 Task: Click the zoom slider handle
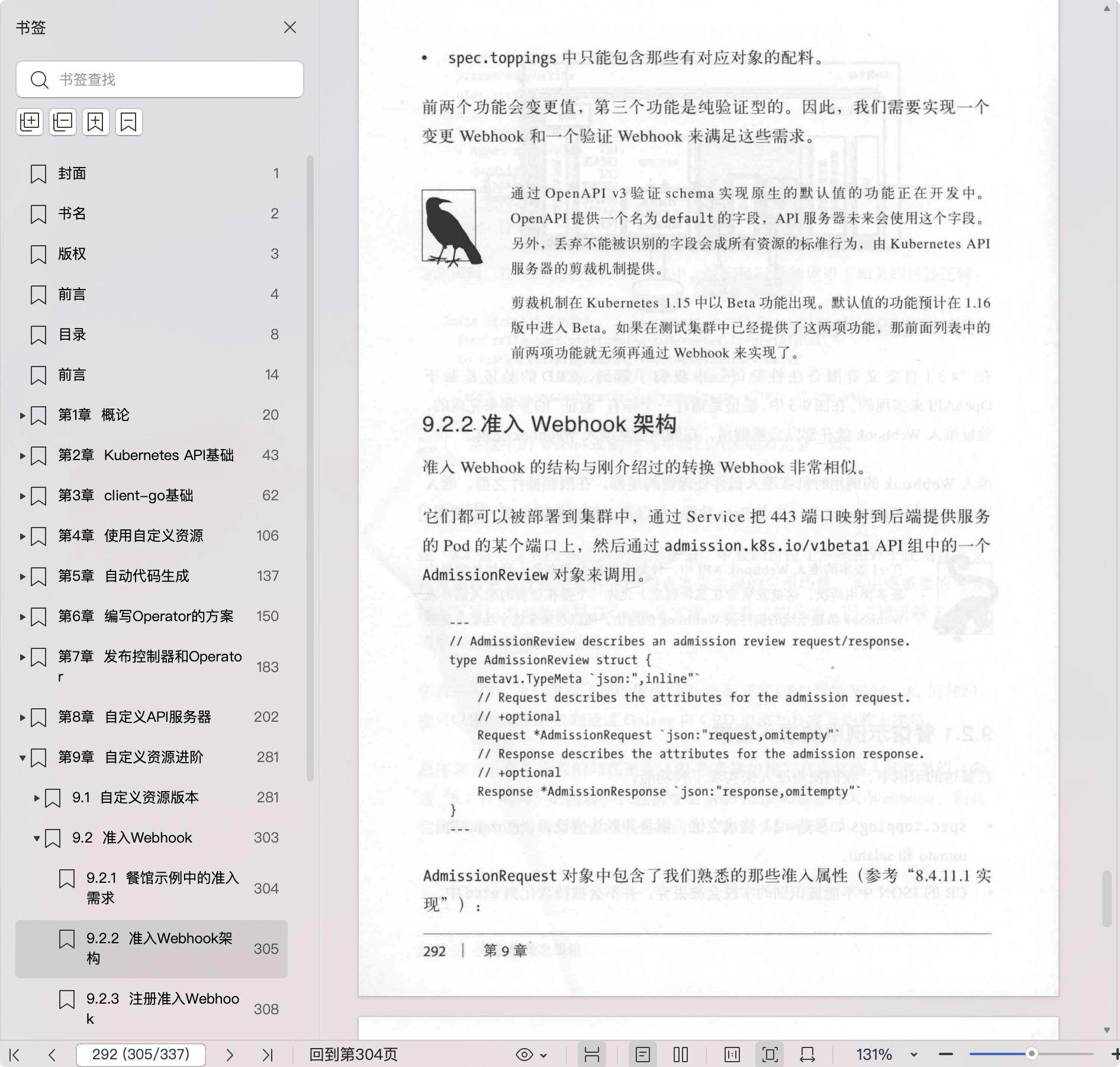pyautogui.click(x=1031, y=1054)
